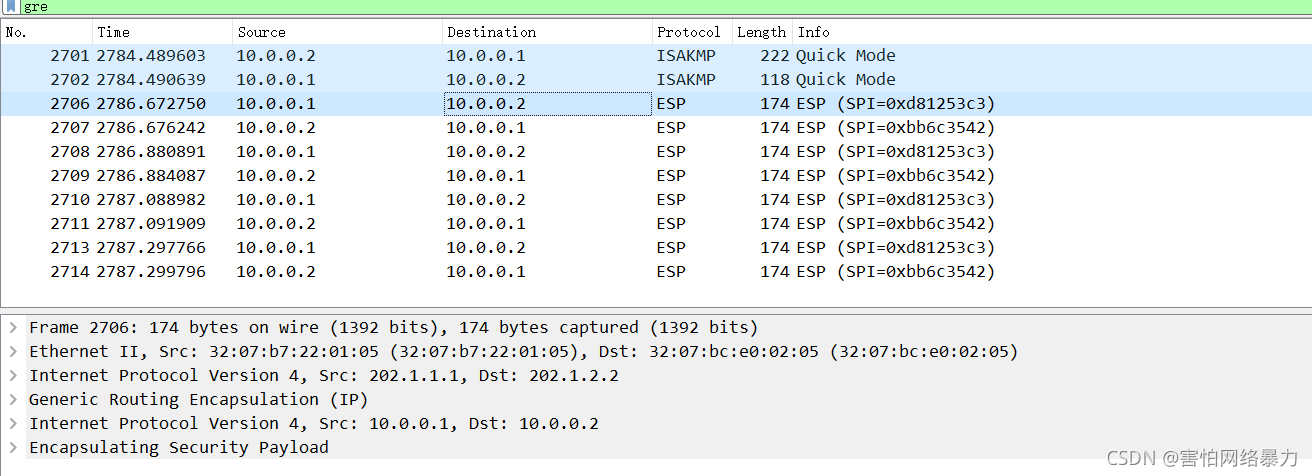Viewport: 1312px width, 476px height.
Task: Click ESP SPI info of packet 2709
Action: (x=895, y=176)
